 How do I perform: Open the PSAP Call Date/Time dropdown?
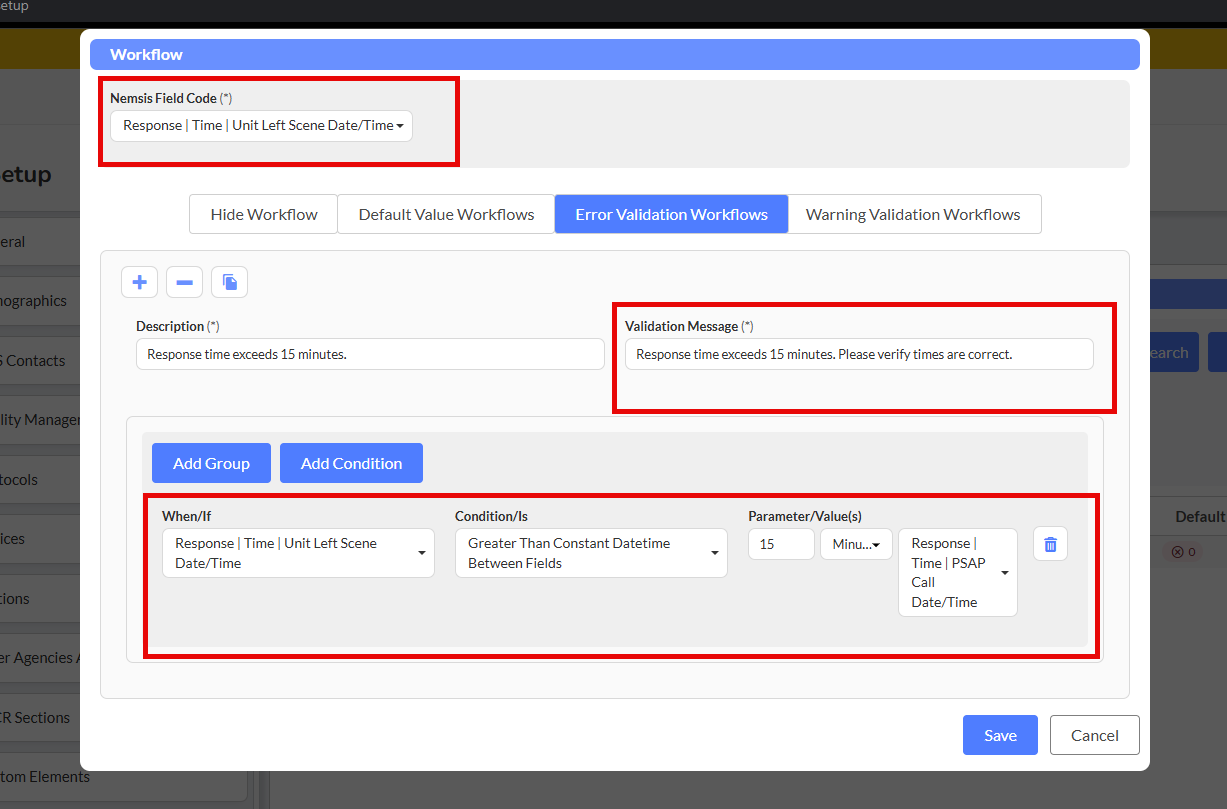957,572
